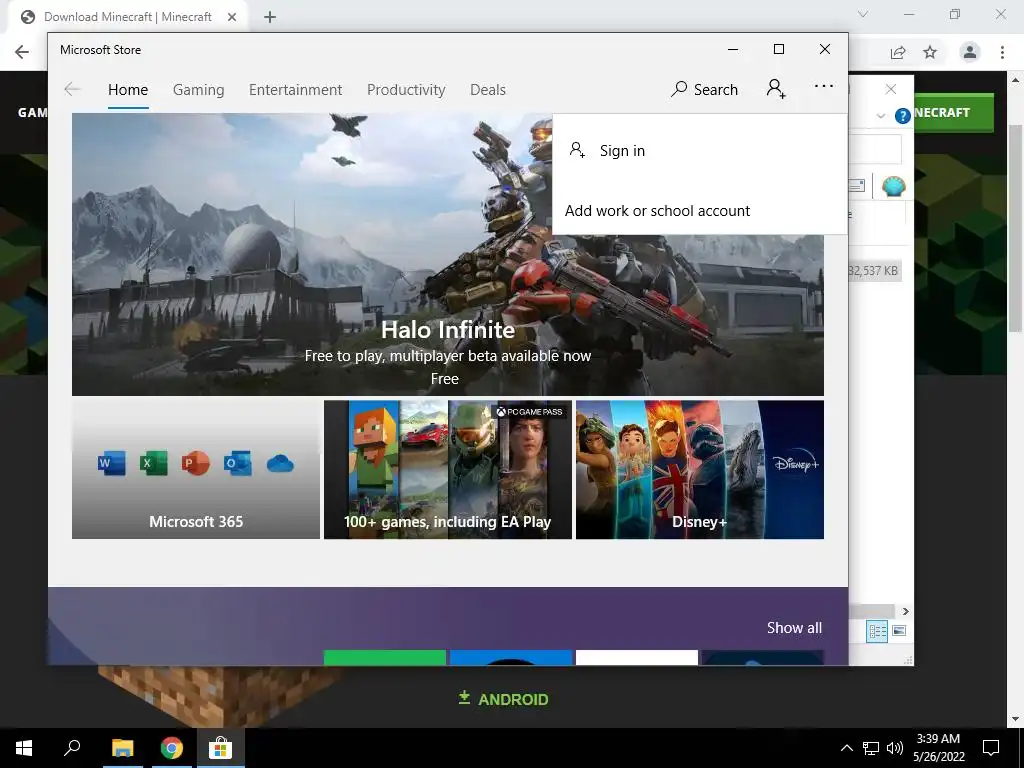
Task: Click the Word icon in Microsoft 365 tile
Action: coord(112,464)
